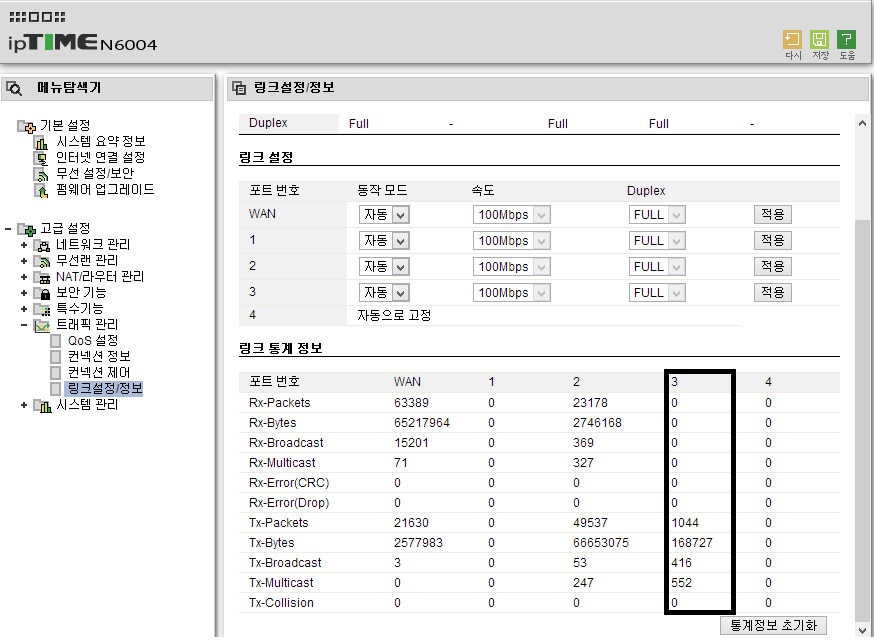
Task: Collapse the 트래픽 관리 tree node
Action: [23, 325]
